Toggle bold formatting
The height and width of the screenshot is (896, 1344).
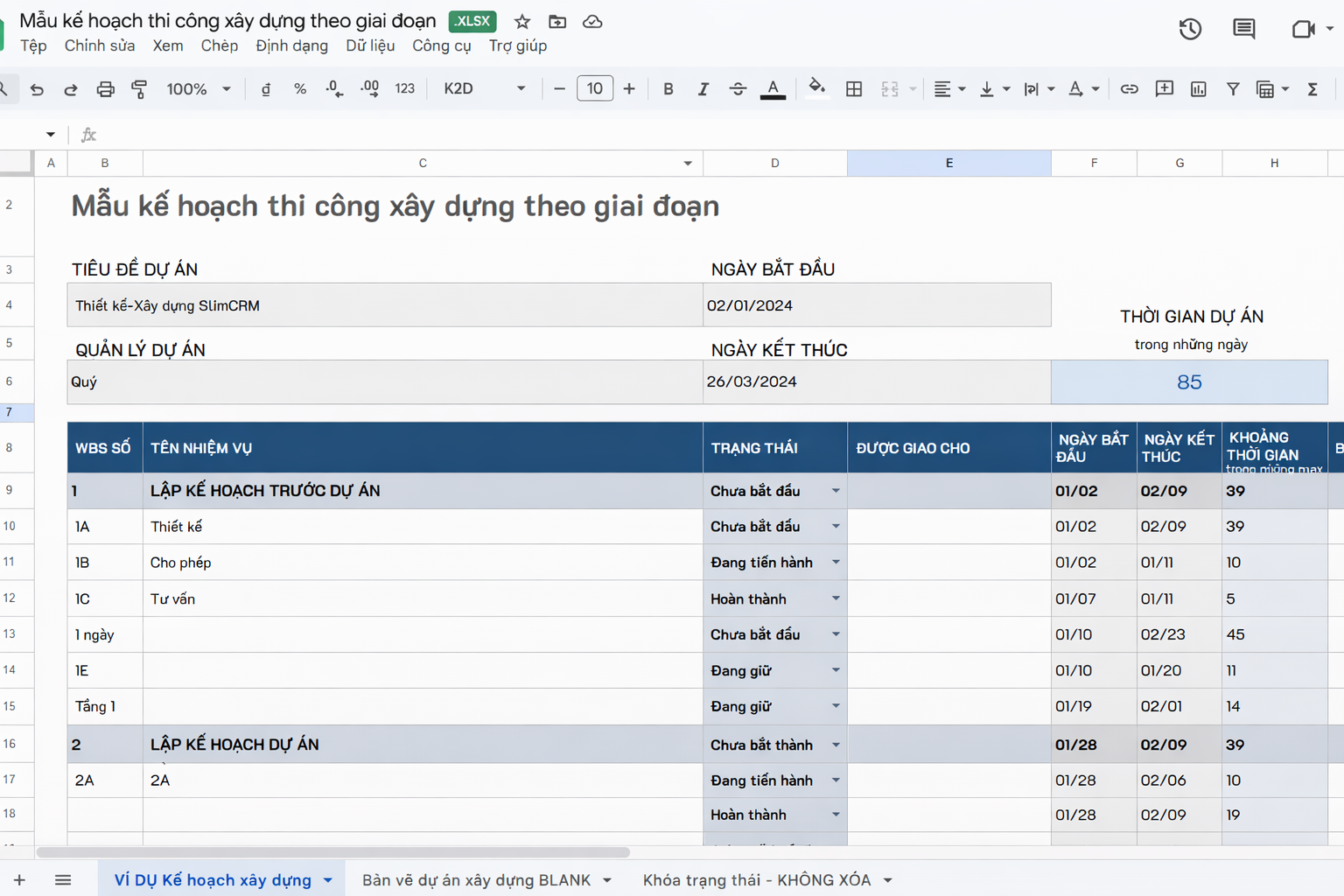click(x=668, y=89)
